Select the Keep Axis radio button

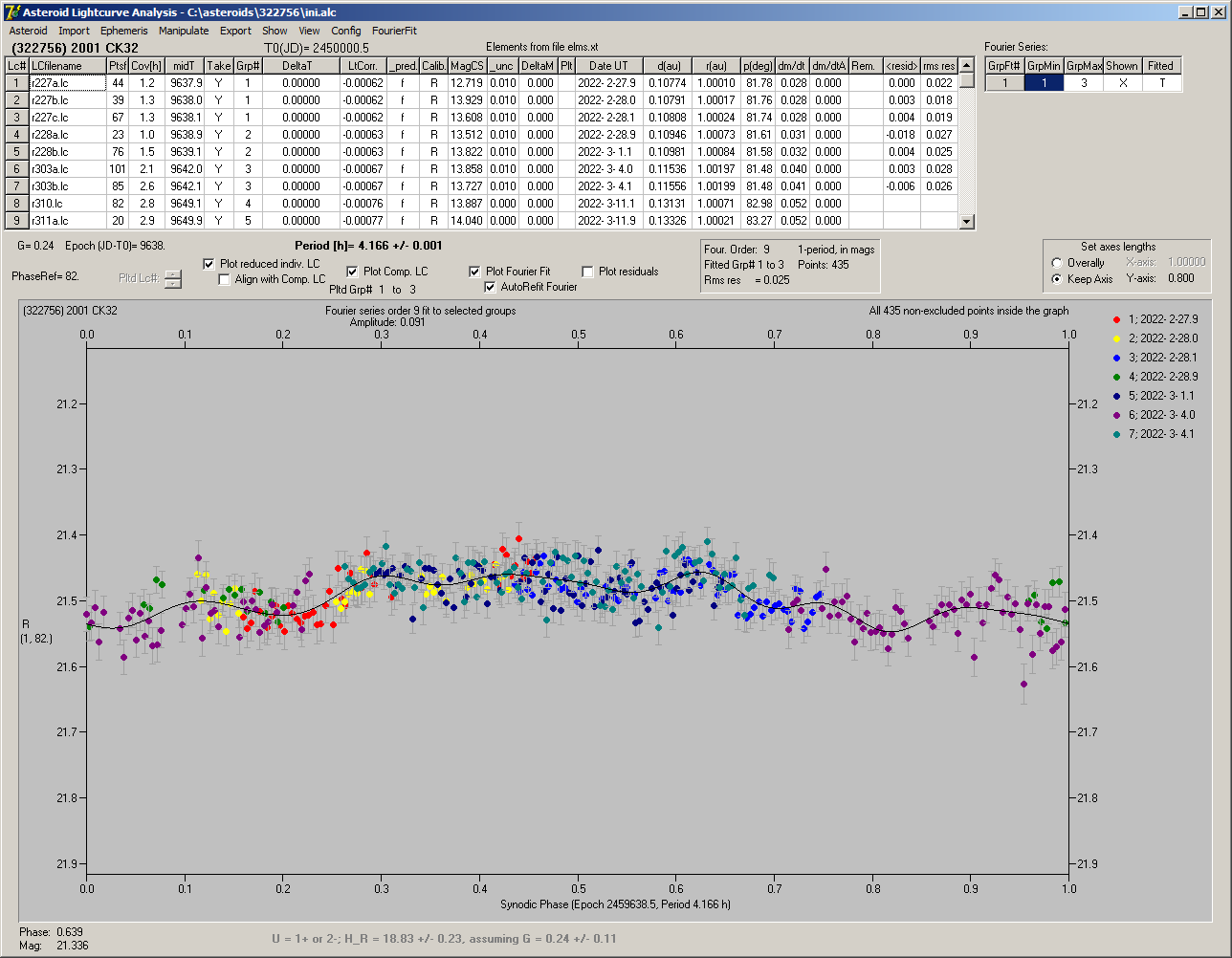tap(1056, 279)
